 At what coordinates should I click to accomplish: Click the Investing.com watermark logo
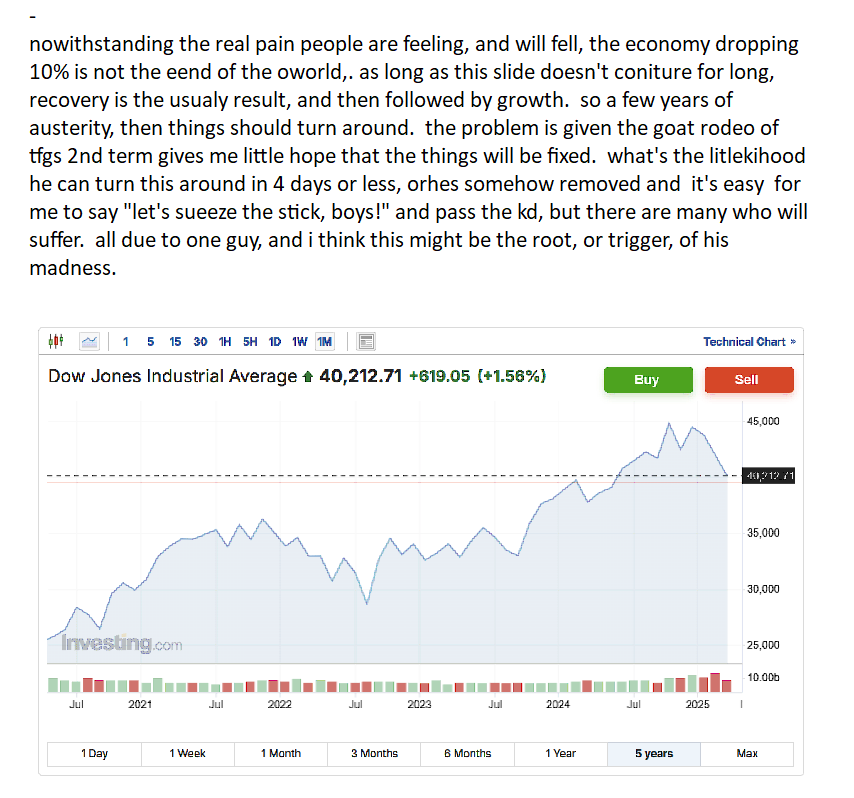click(122, 644)
